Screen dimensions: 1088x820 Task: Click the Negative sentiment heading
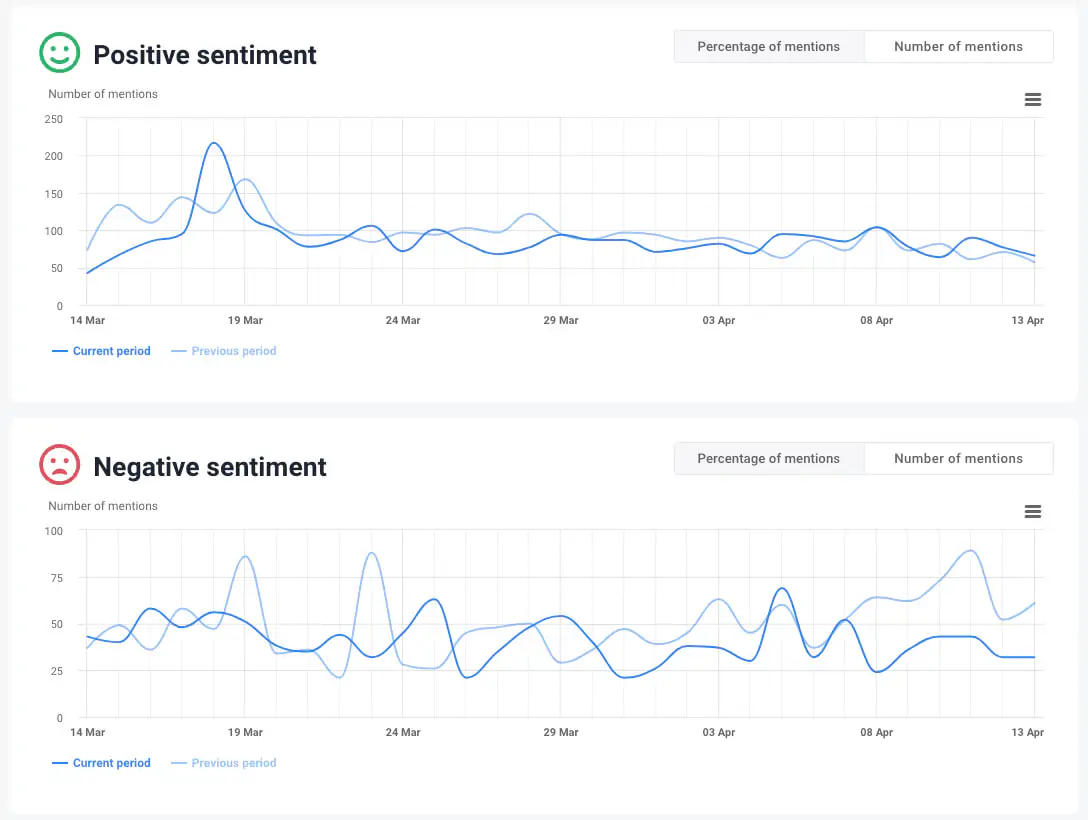tap(210, 467)
